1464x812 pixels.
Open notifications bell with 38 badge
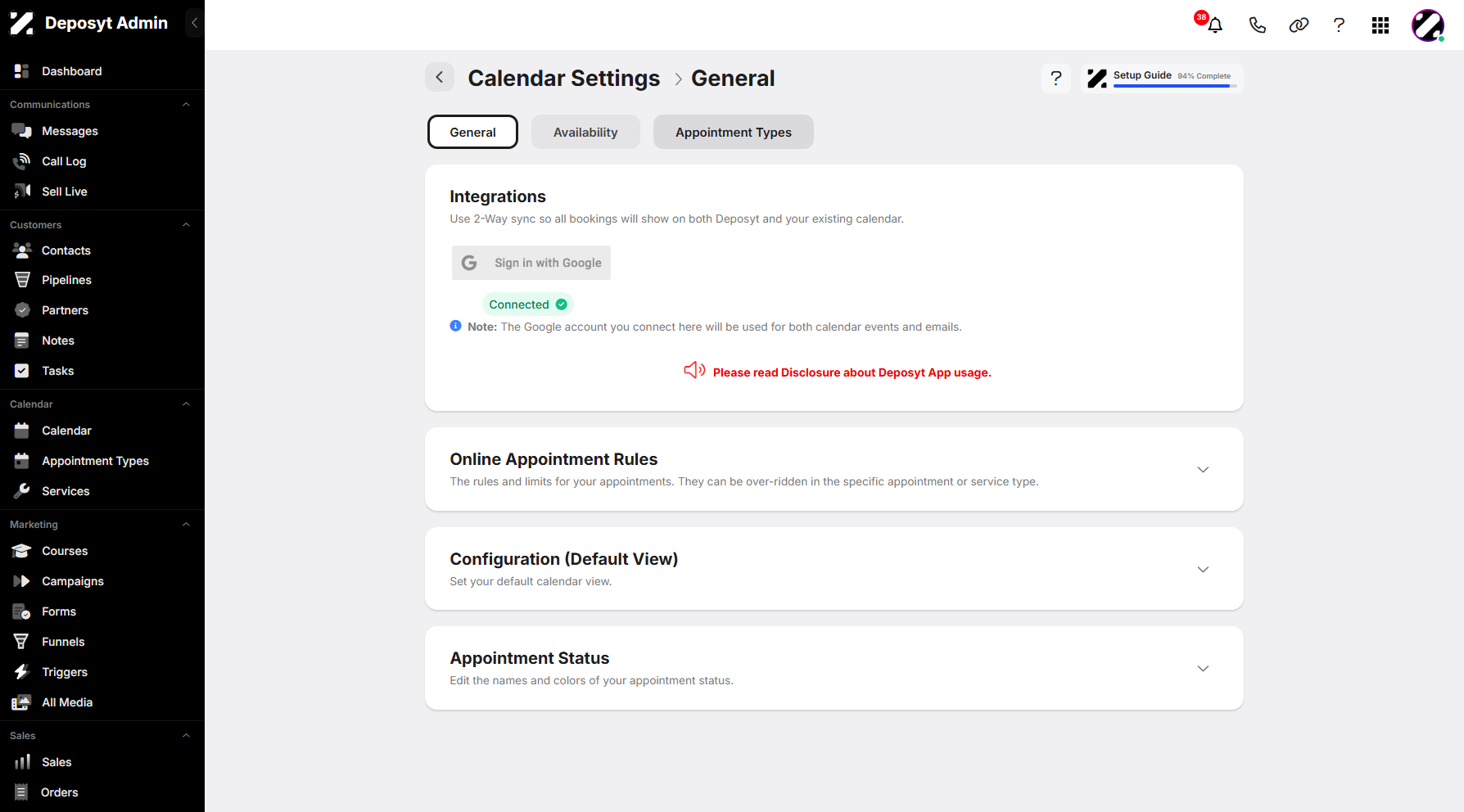[1214, 25]
